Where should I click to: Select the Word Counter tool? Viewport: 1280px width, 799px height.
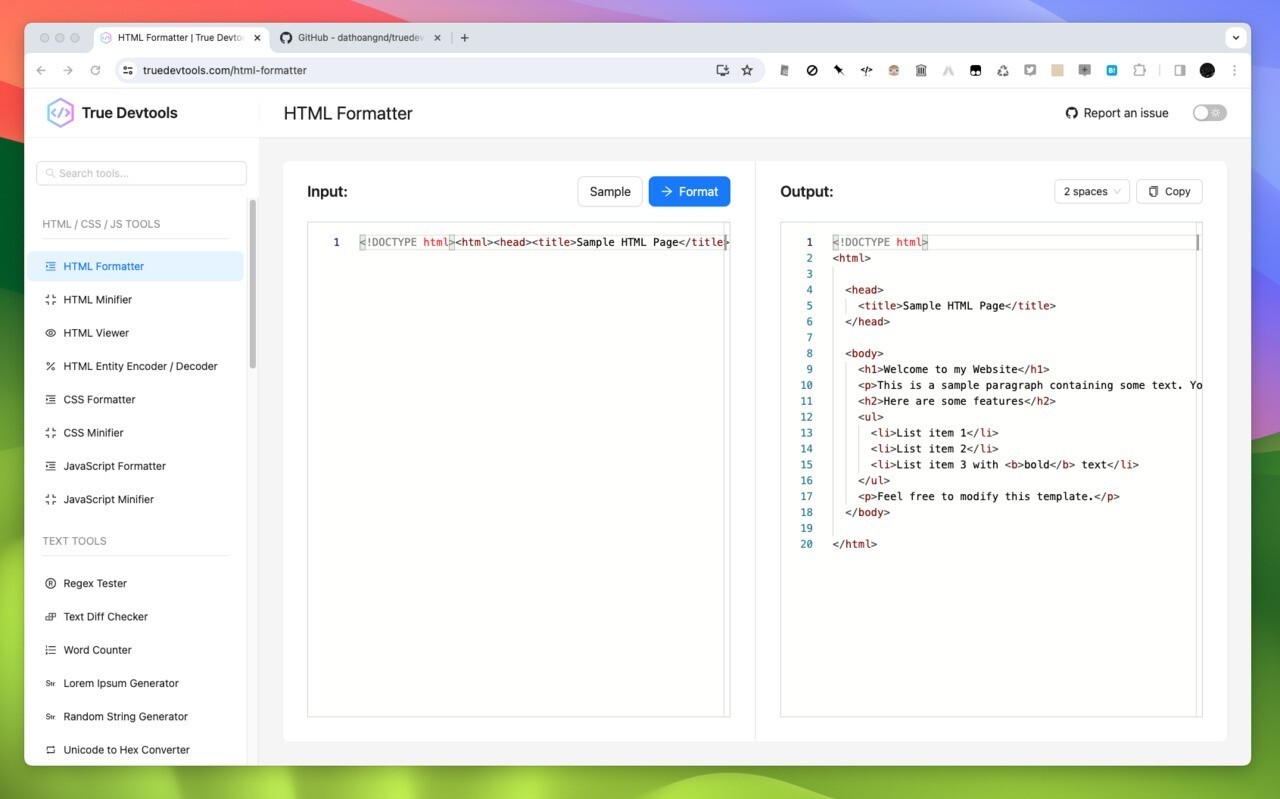point(97,649)
